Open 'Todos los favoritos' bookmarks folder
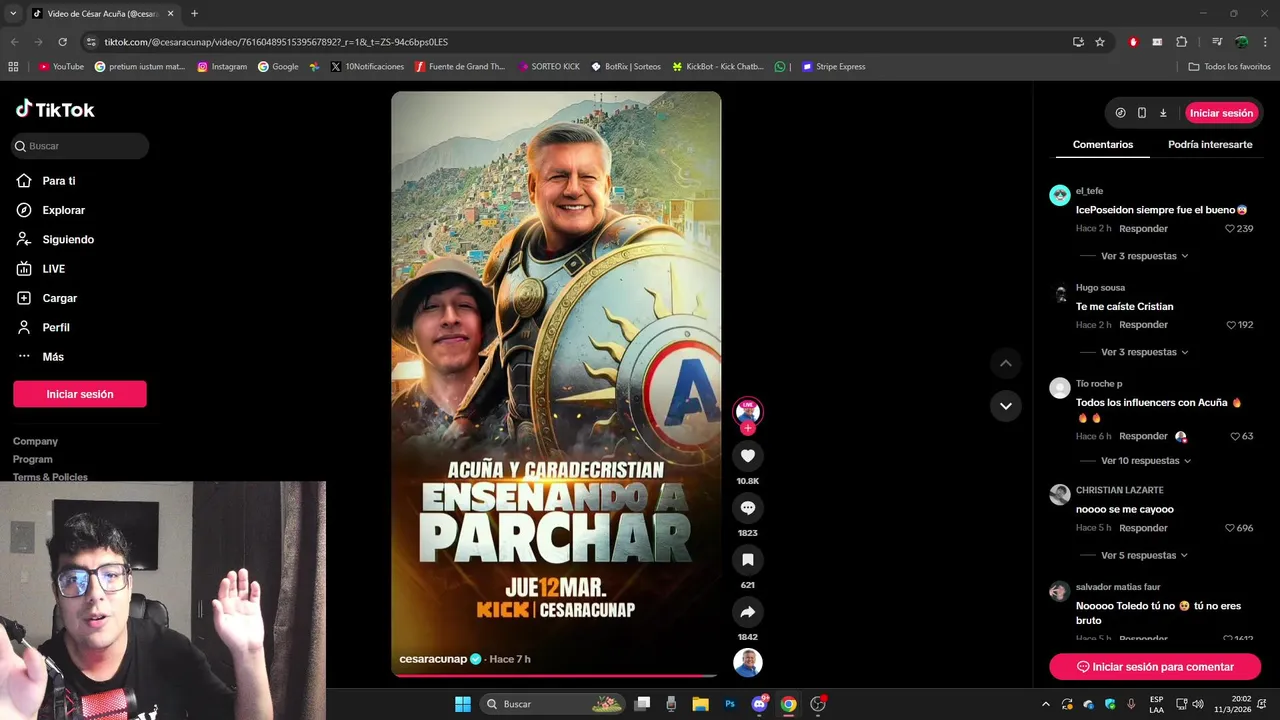Screen dimensions: 1280x720 pos(1229,67)
